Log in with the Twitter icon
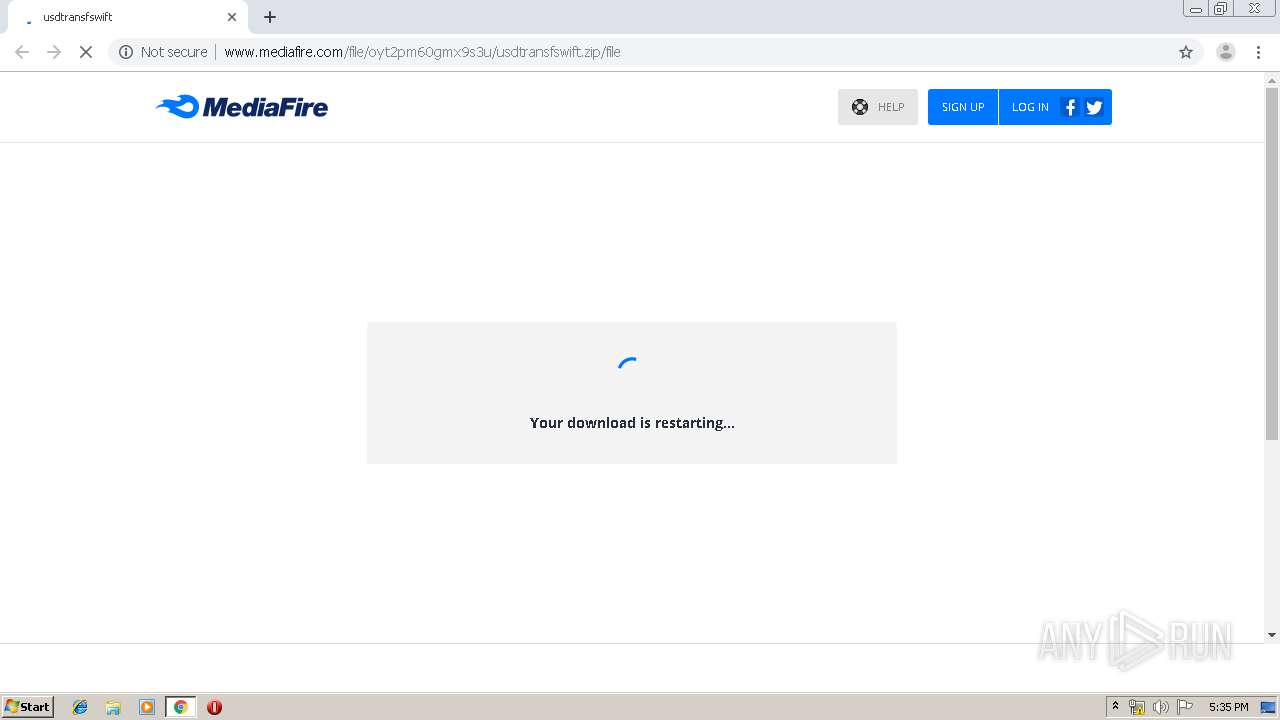The image size is (1280, 720). click(x=1094, y=107)
